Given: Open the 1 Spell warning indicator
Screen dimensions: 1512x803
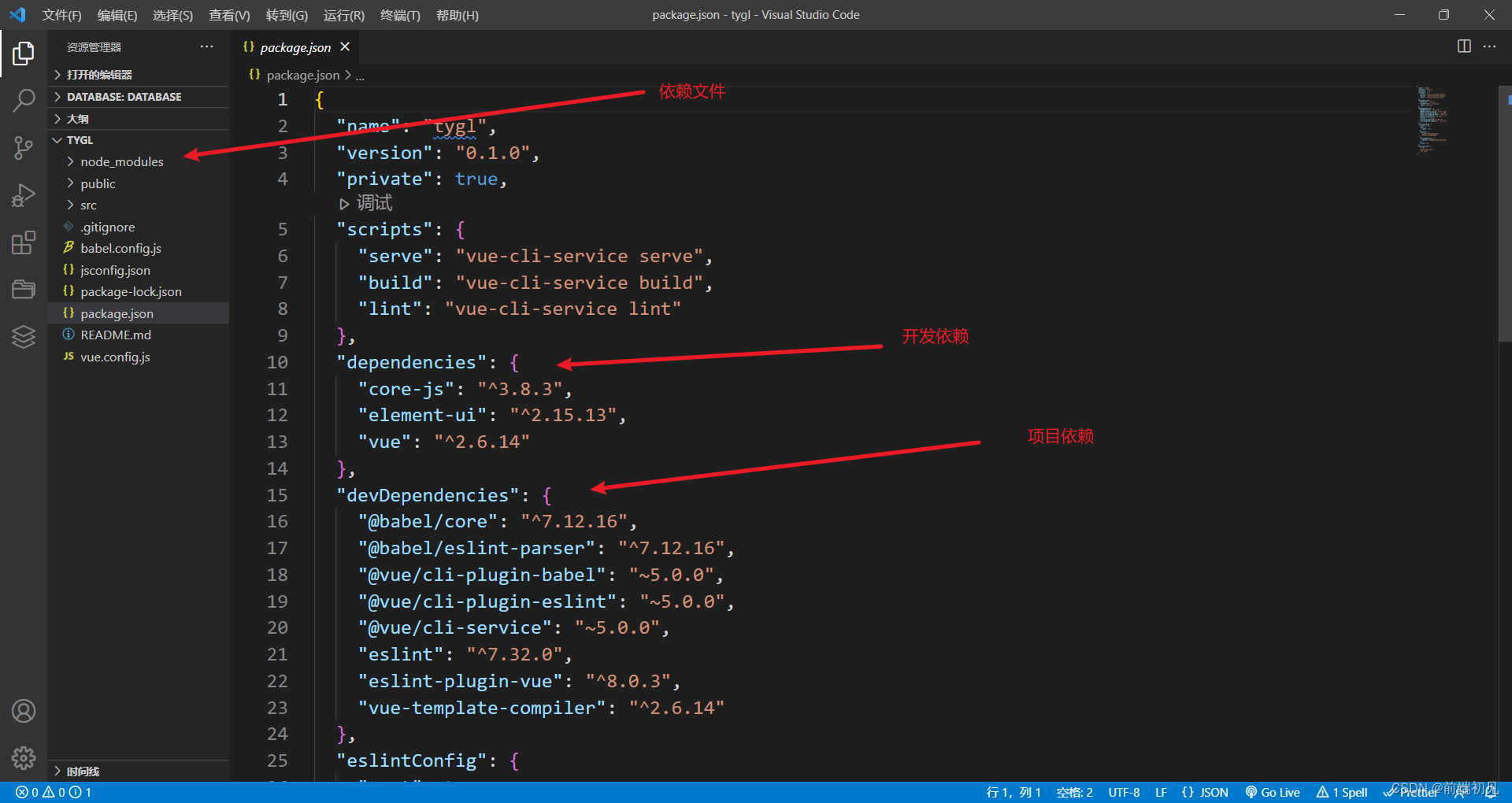Looking at the screenshot, I should [x=1342, y=792].
